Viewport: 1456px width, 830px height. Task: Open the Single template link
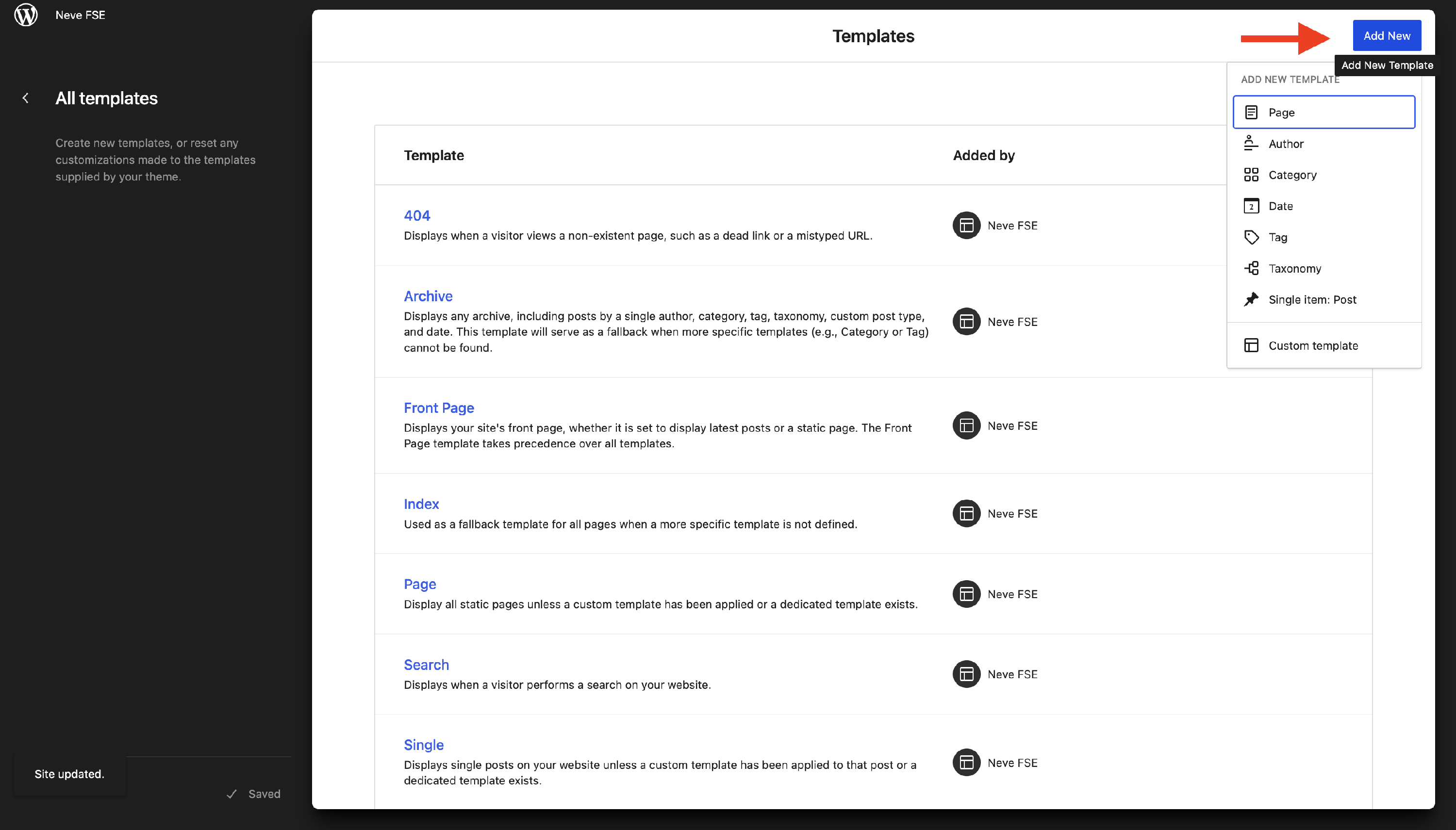(423, 745)
